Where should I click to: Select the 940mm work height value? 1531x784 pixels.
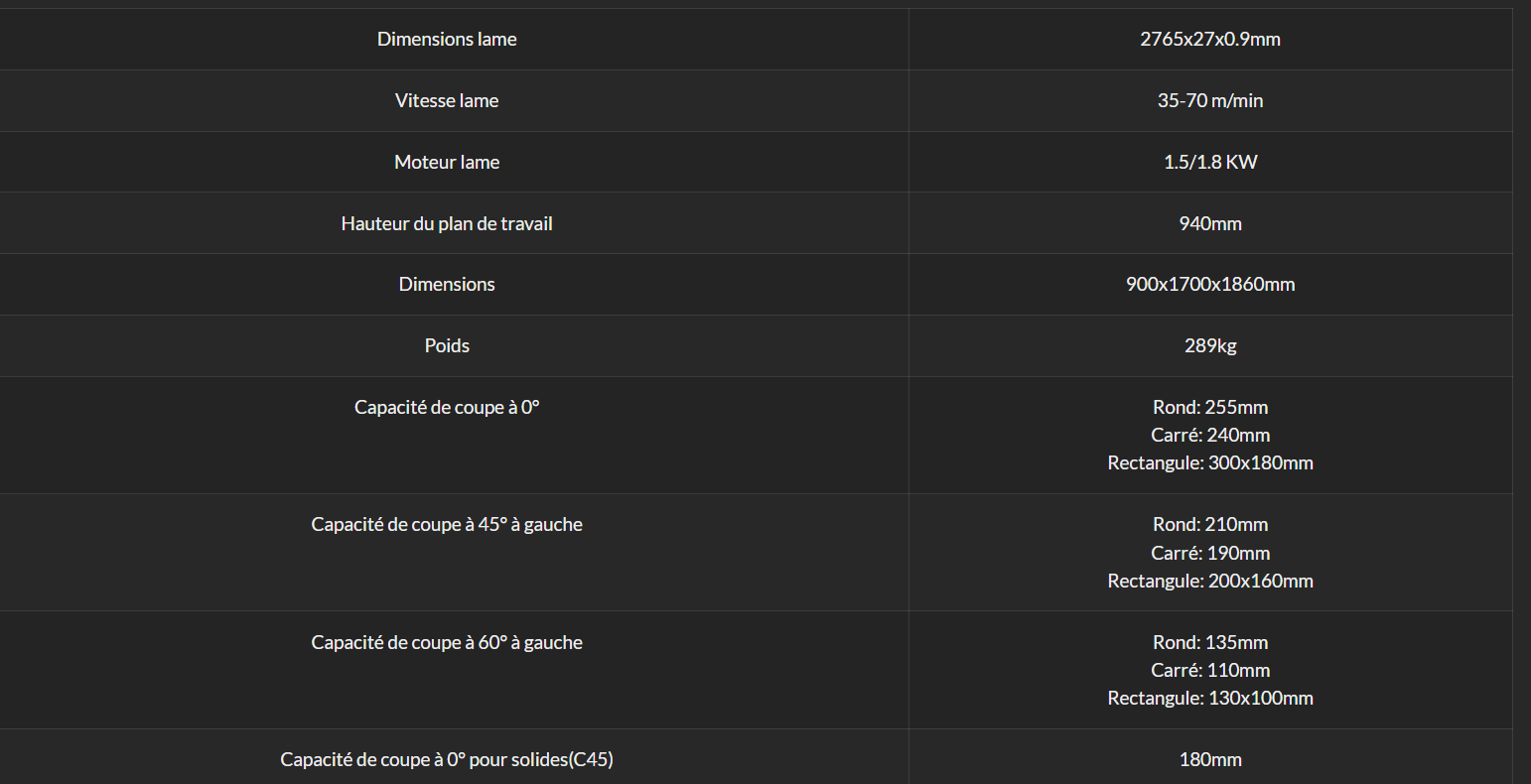1210,223
